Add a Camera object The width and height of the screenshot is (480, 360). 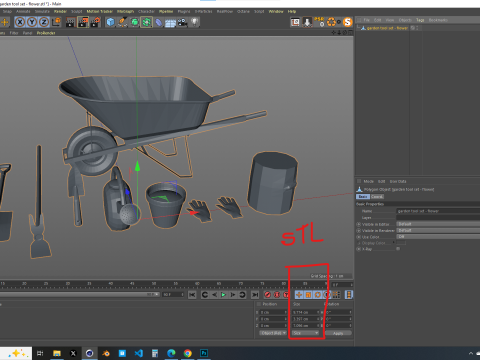182,22
